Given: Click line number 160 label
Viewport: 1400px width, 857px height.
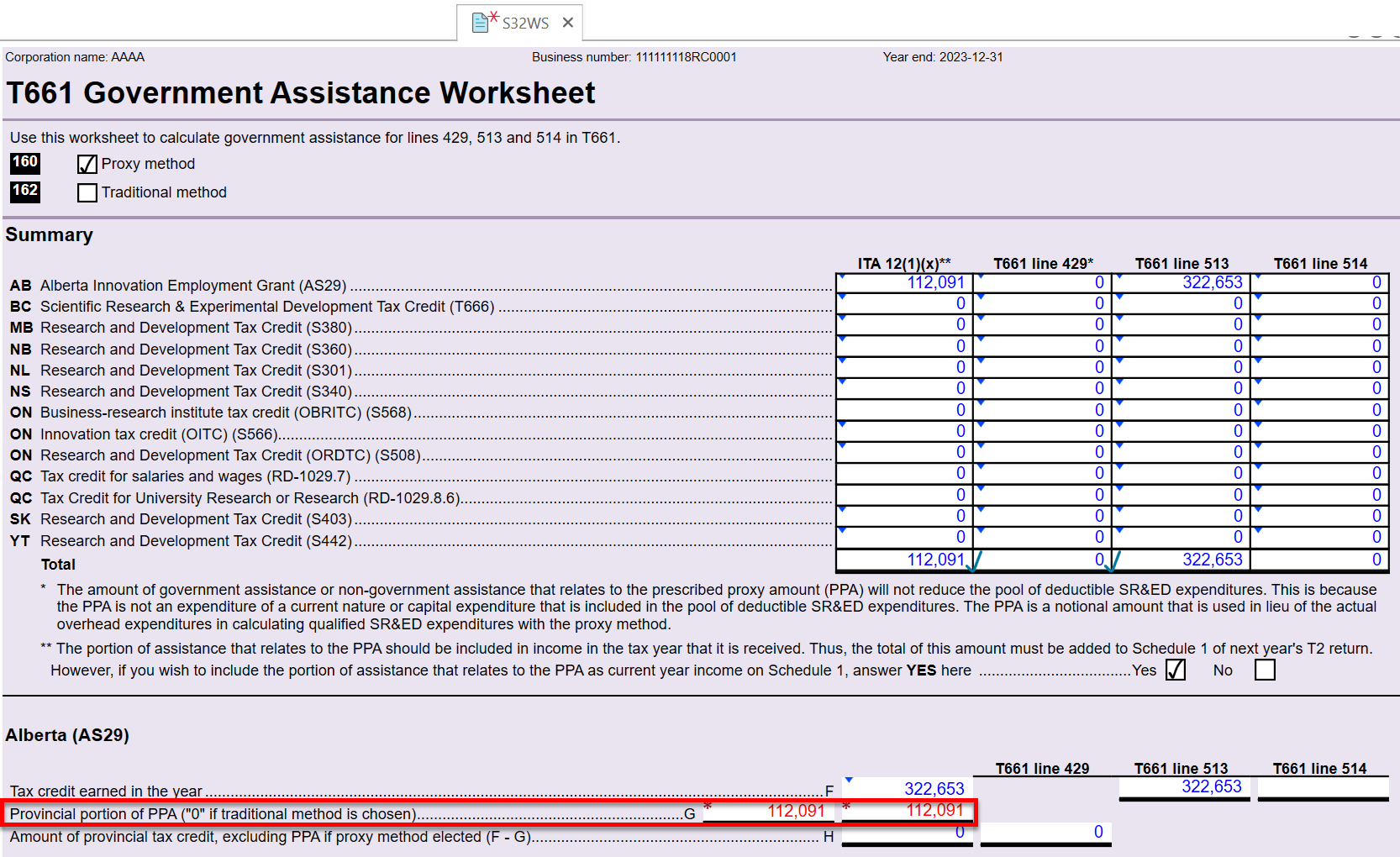Looking at the screenshot, I should [x=25, y=162].
